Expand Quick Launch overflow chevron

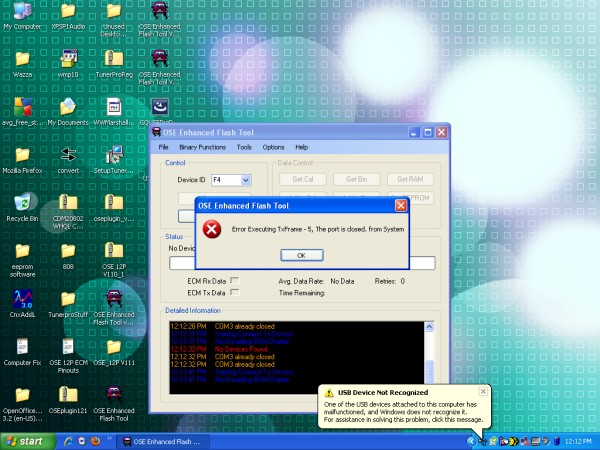[109, 439]
